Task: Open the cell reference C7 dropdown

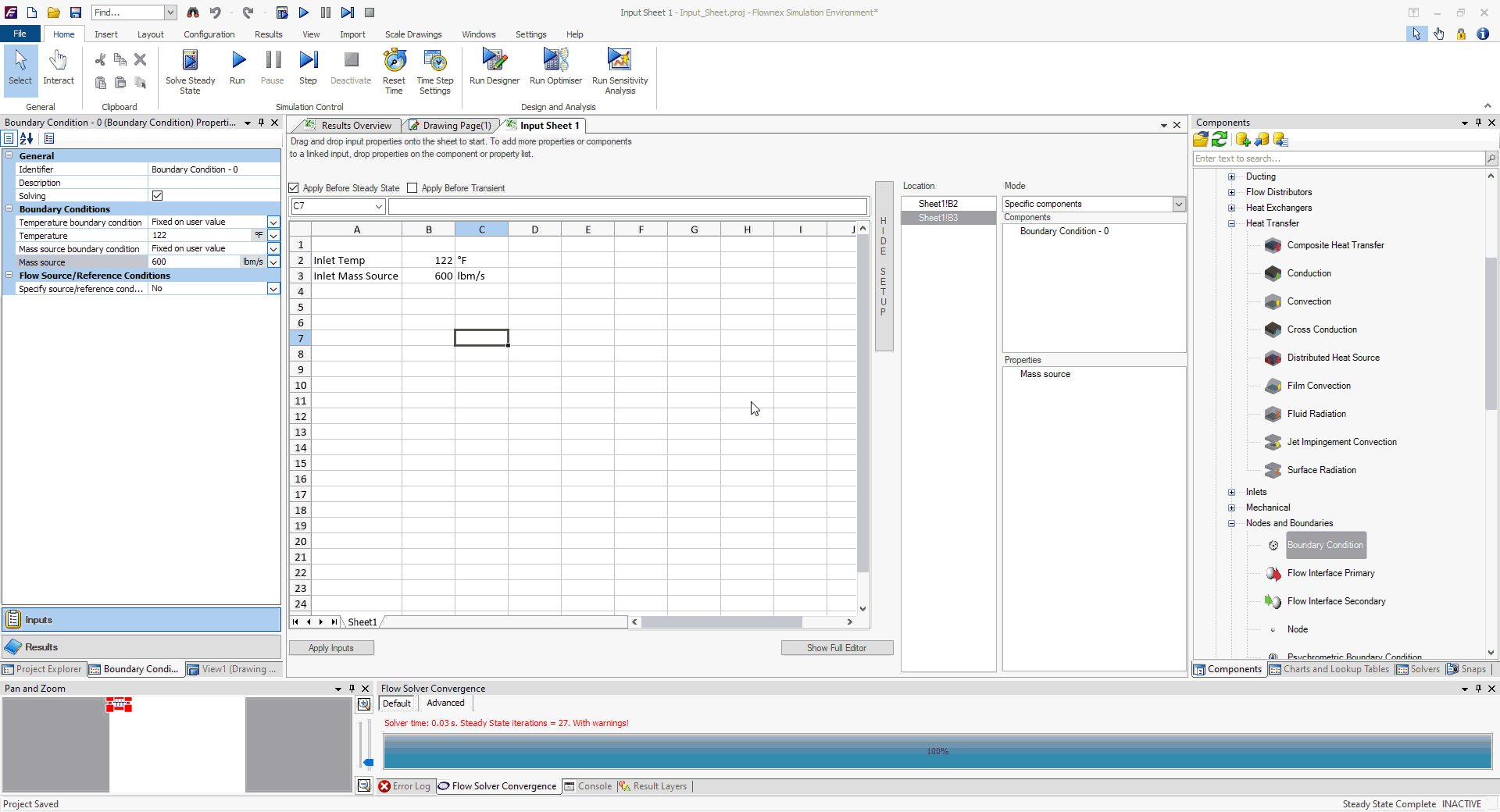Action: pyautogui.click(x=379, y=206)
